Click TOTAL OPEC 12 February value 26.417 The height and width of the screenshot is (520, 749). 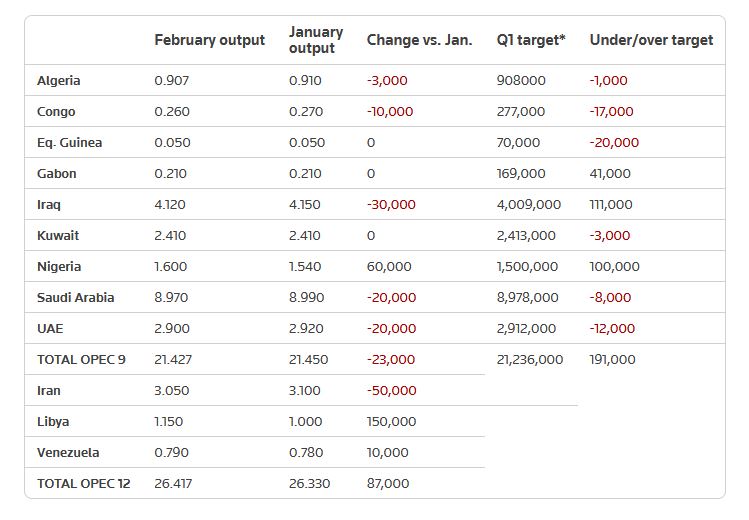pyautogui.click(x=173, y=483)
